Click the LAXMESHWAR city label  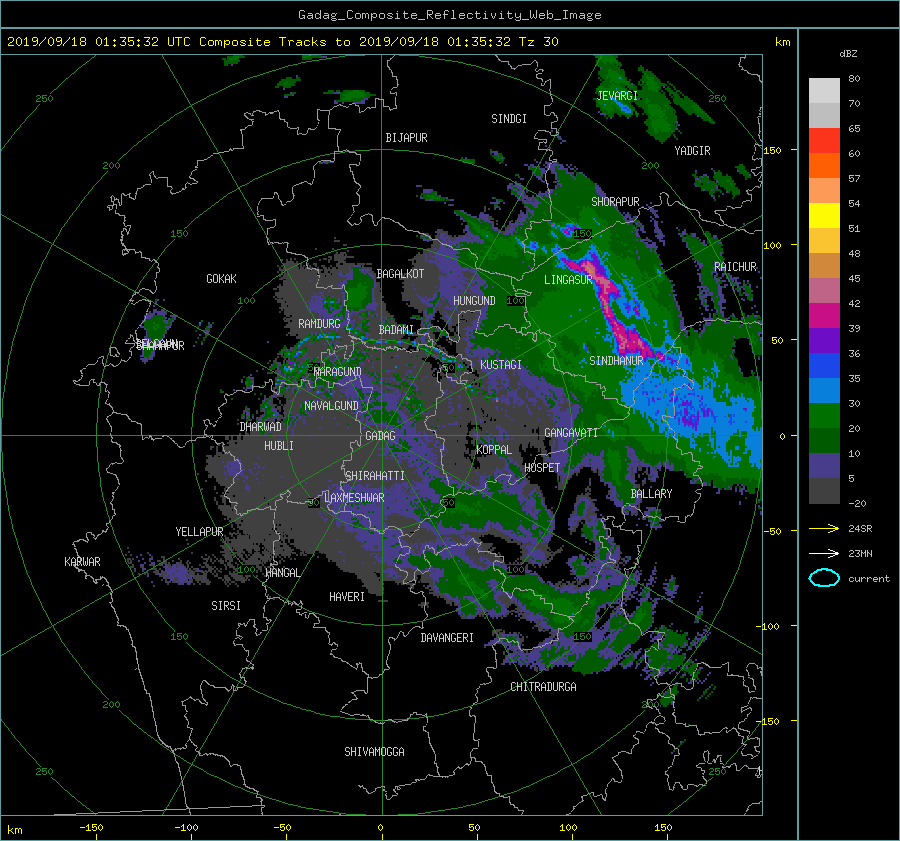click(354, 498)
